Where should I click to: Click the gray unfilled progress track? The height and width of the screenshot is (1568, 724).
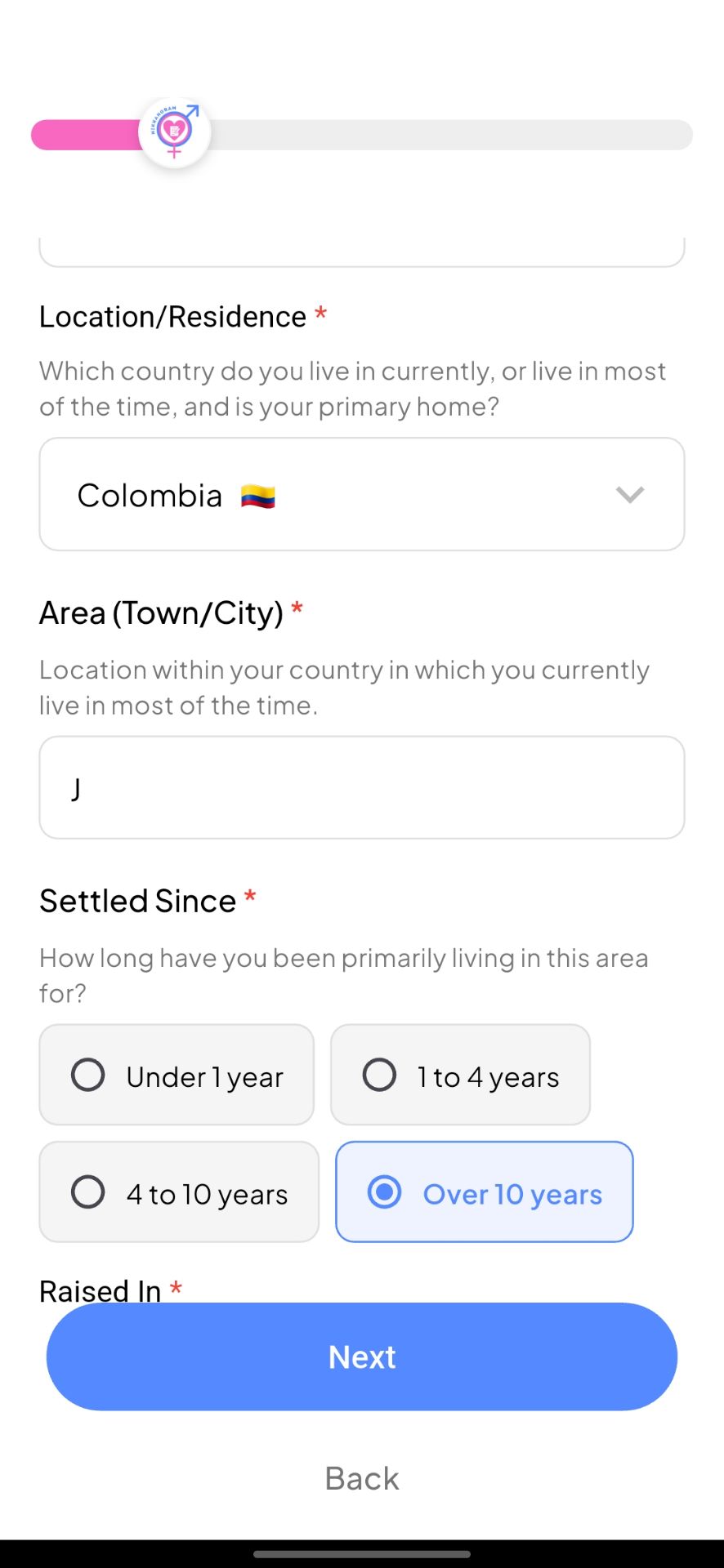(451, 135)
